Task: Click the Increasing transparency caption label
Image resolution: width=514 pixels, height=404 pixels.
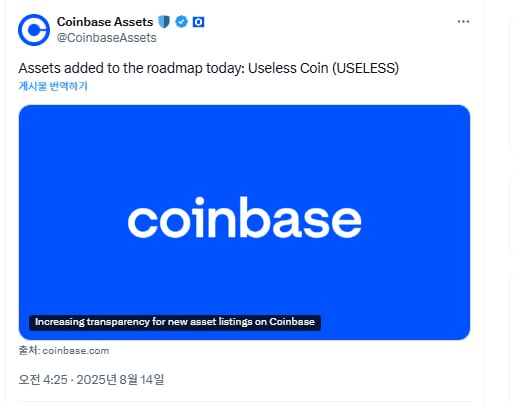Action: 175,323
